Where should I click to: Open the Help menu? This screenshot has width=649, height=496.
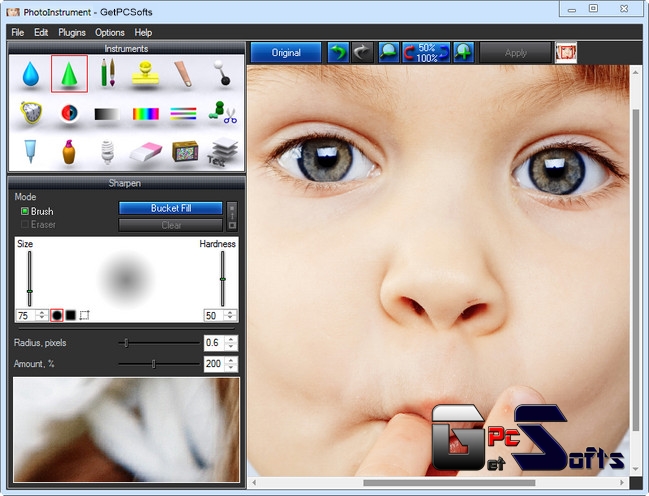[143, 32]
